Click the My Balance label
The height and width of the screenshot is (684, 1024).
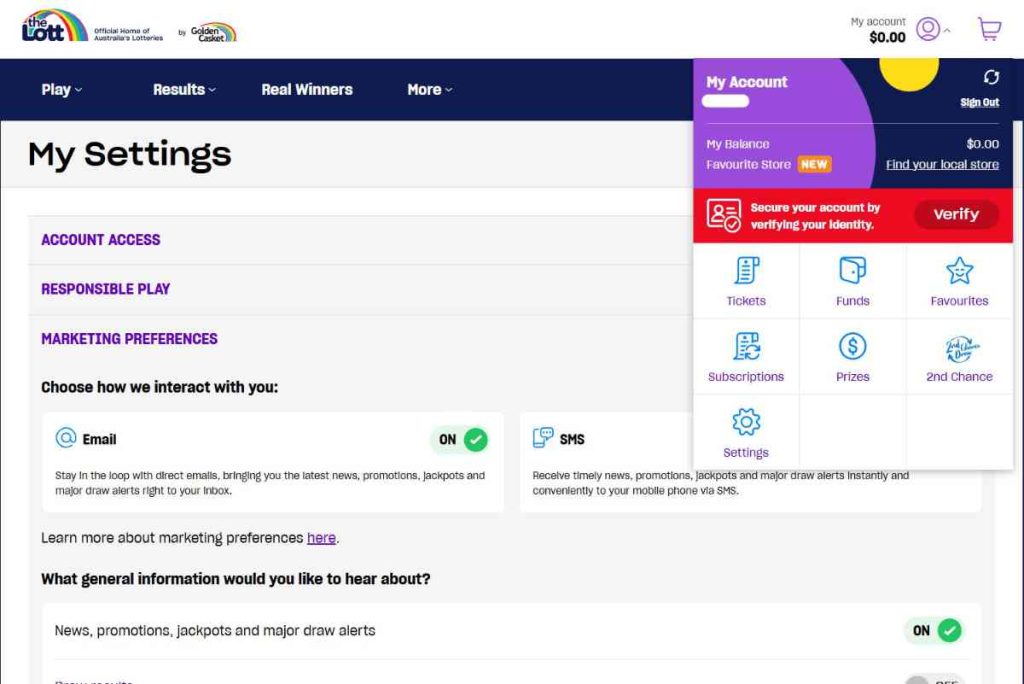pos(737,144)
